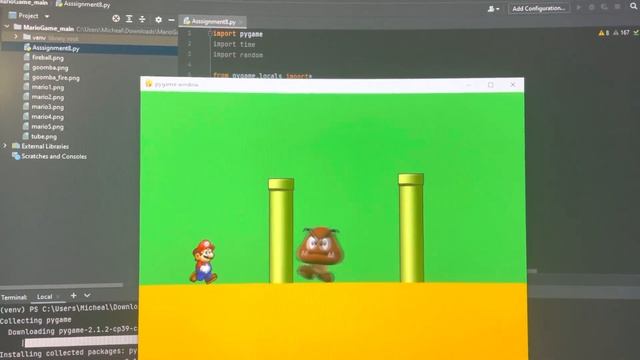Click the Search Everywhere magnifier icon
640x360 pixels.
click(x=633, y=6)
